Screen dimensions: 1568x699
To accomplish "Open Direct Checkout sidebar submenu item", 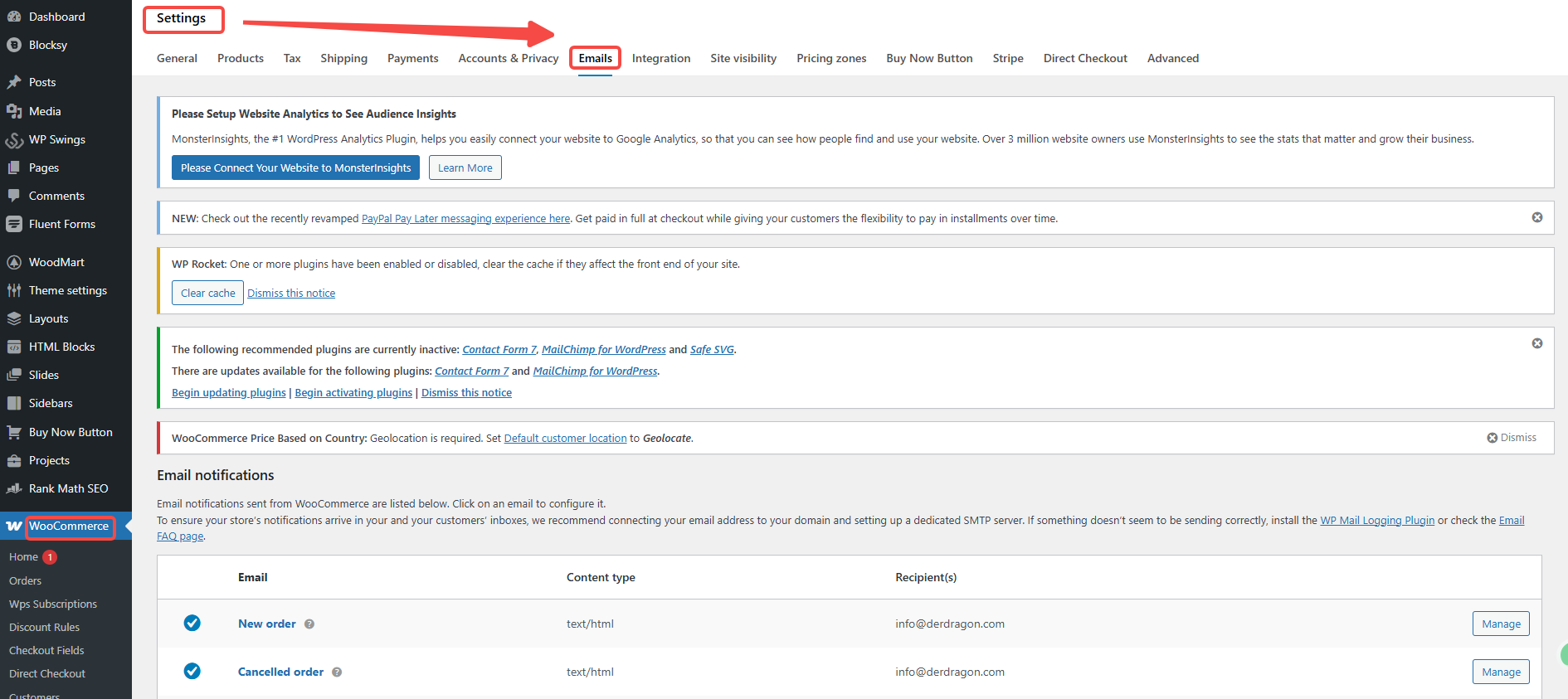I will coord(47,674).
